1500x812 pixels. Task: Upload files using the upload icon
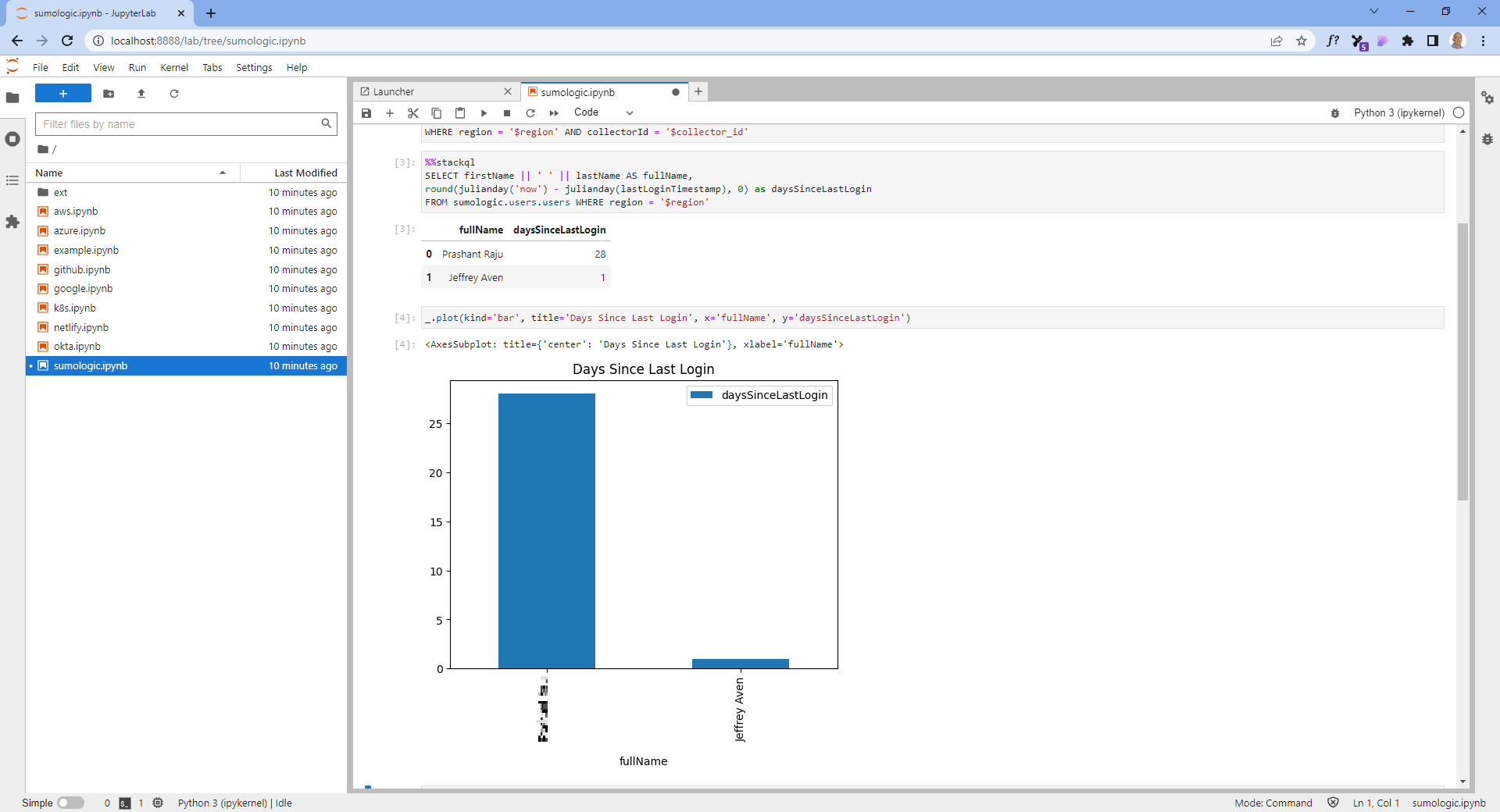click(141, 94)
